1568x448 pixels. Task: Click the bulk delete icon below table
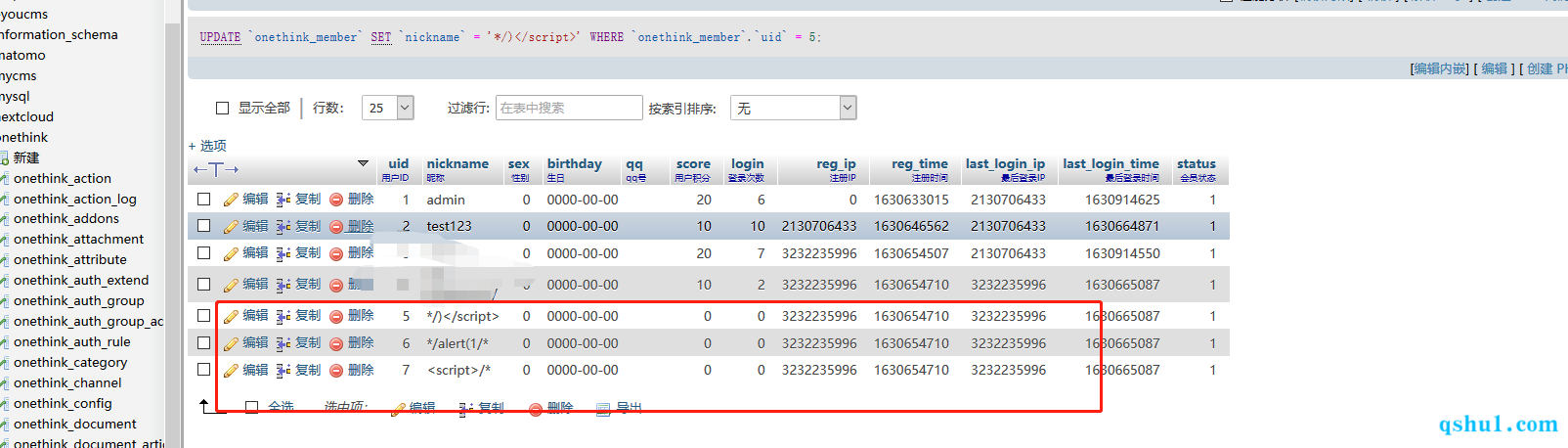coord(536,409)
